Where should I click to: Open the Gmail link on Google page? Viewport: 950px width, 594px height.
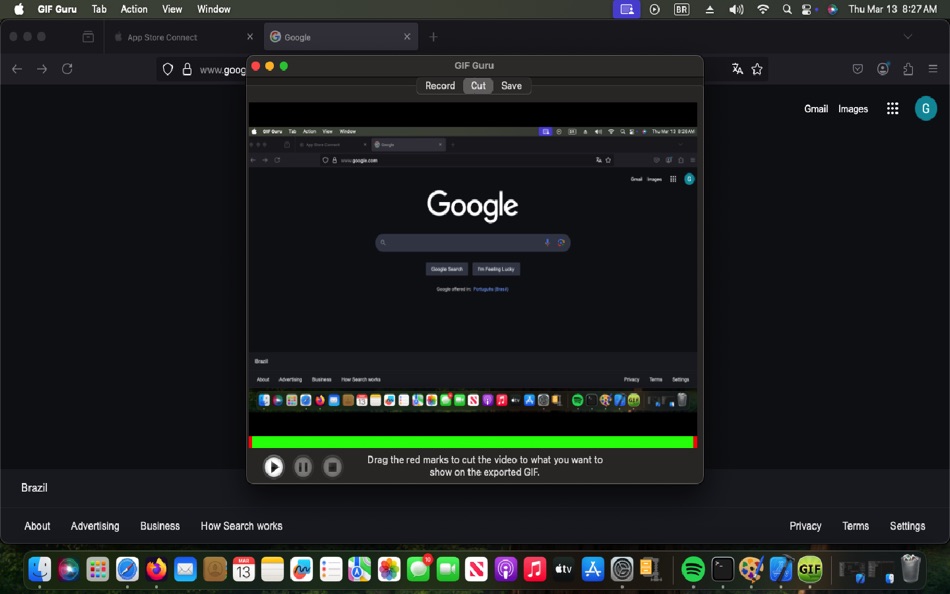[x=815, y=109]
